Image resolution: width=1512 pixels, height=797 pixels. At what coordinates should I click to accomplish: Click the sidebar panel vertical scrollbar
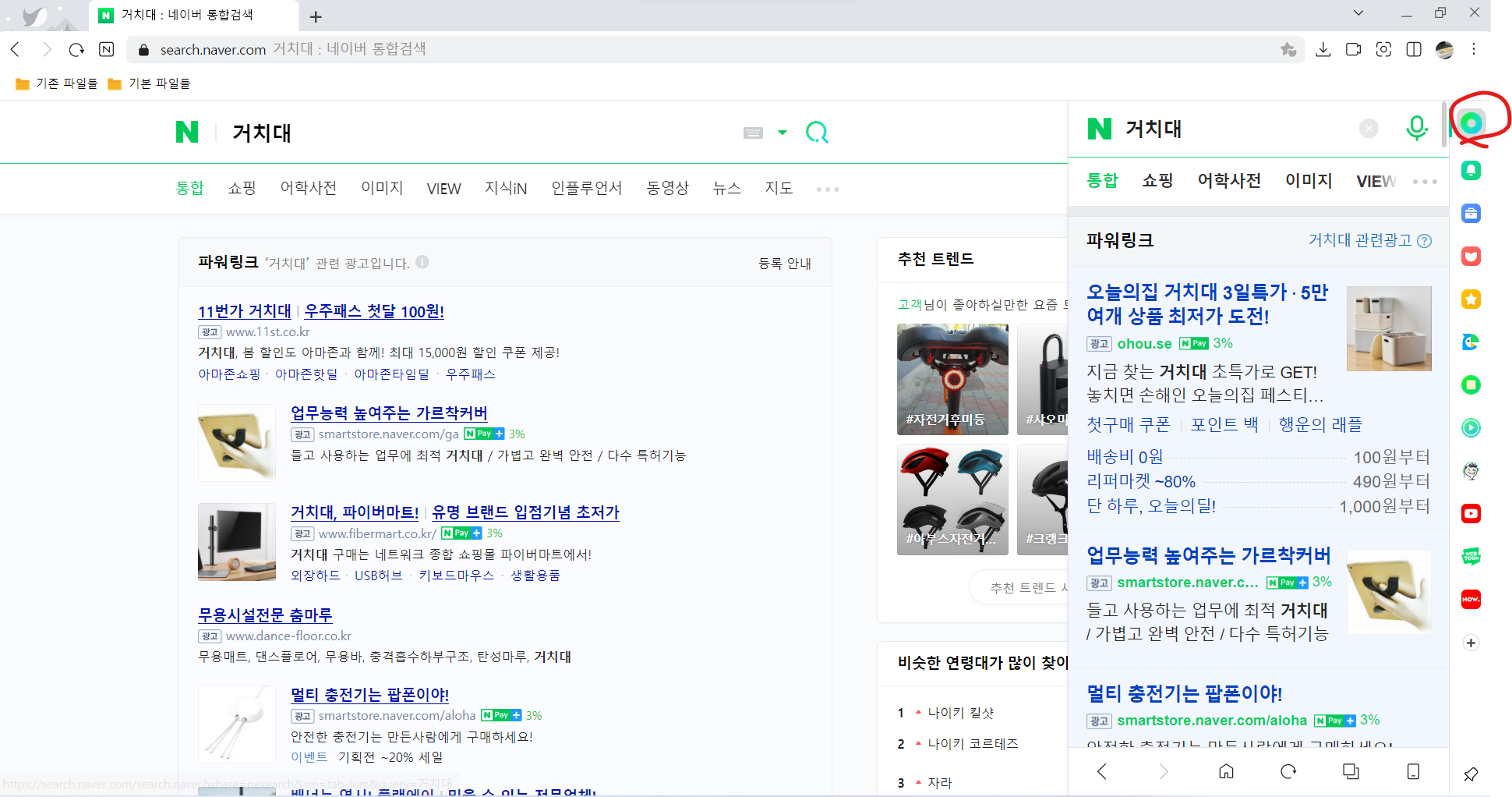(1444, 125)
